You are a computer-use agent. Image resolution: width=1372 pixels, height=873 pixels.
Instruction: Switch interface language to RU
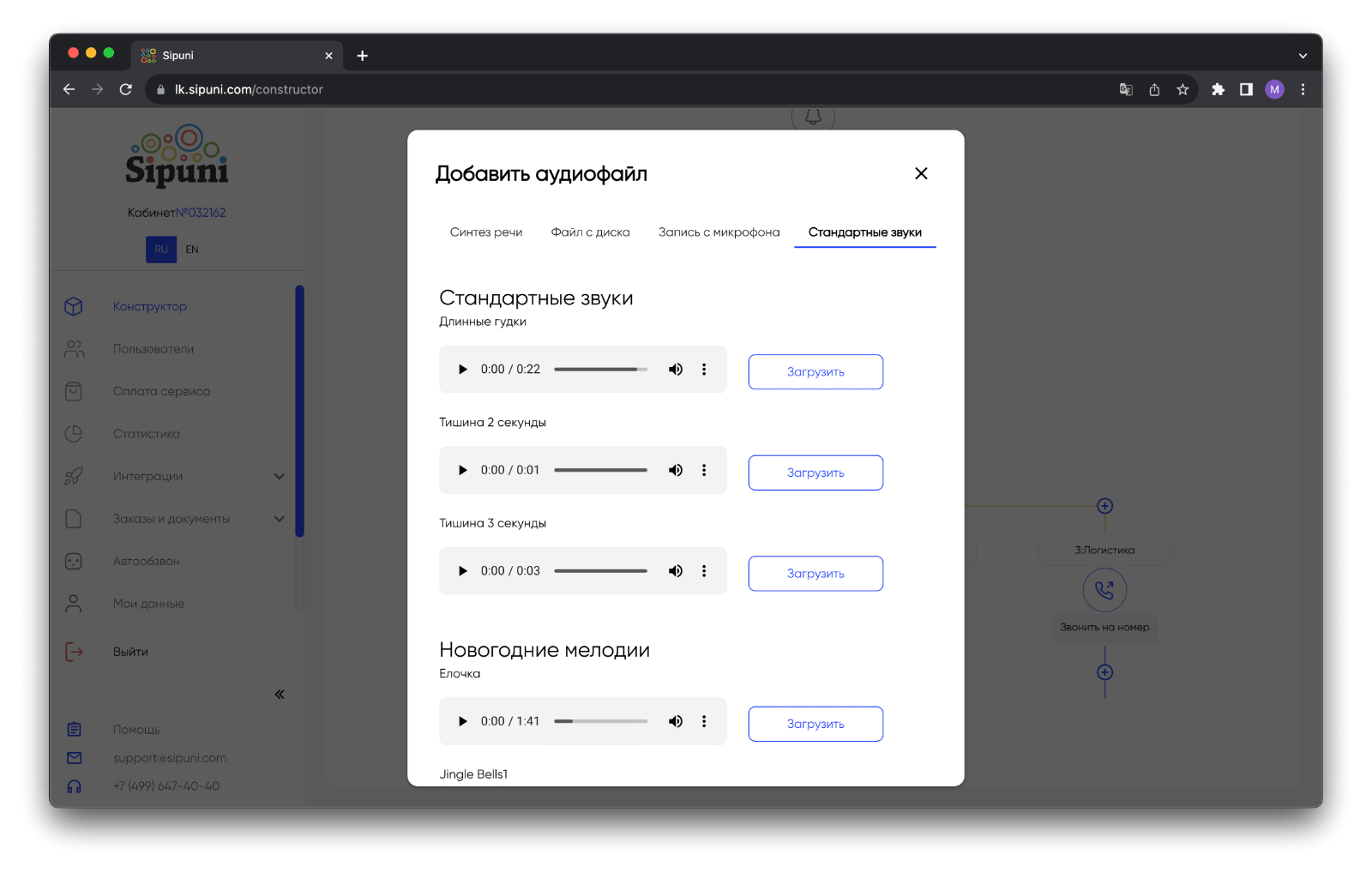click(161, 250)
